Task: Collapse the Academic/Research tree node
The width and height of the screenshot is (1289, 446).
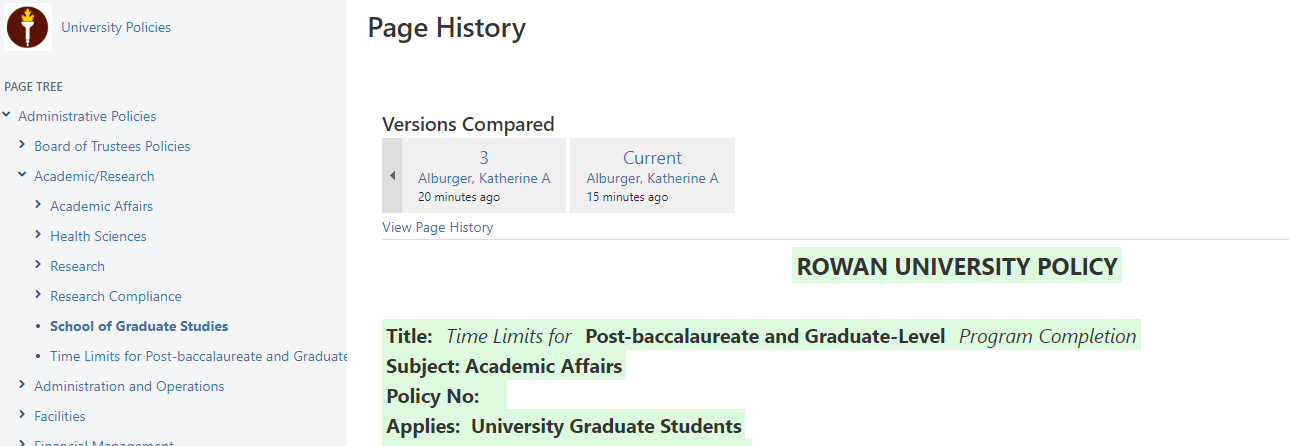Action: coord(23,175)
